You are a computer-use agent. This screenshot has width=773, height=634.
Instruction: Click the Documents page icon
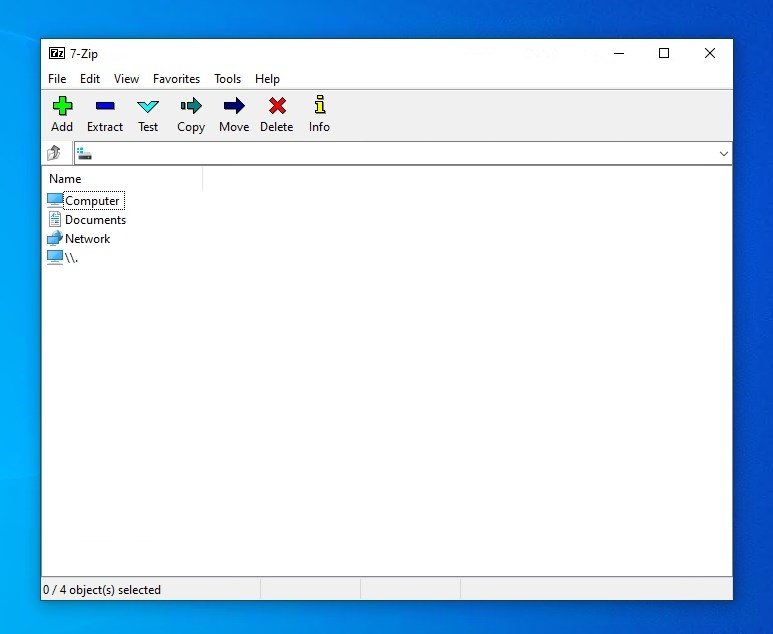point(55,219)
